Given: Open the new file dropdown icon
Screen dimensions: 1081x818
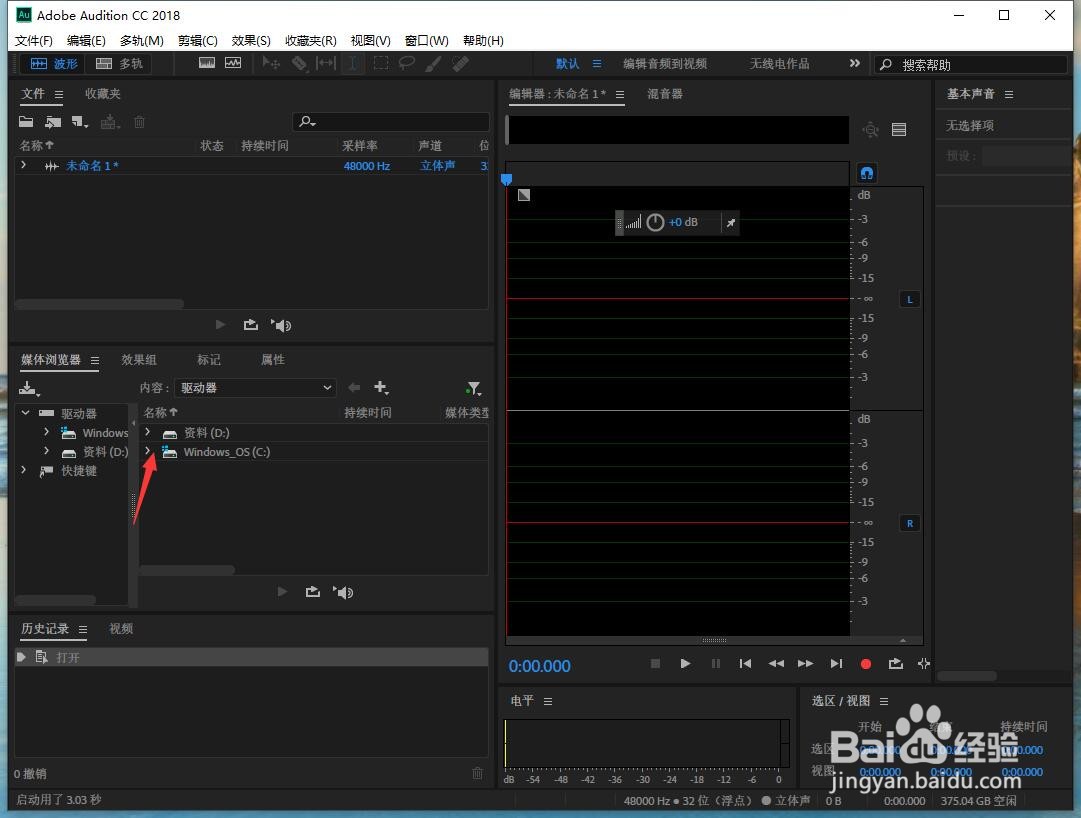Looking at the screenshot, I should click(x=80, y=122).
